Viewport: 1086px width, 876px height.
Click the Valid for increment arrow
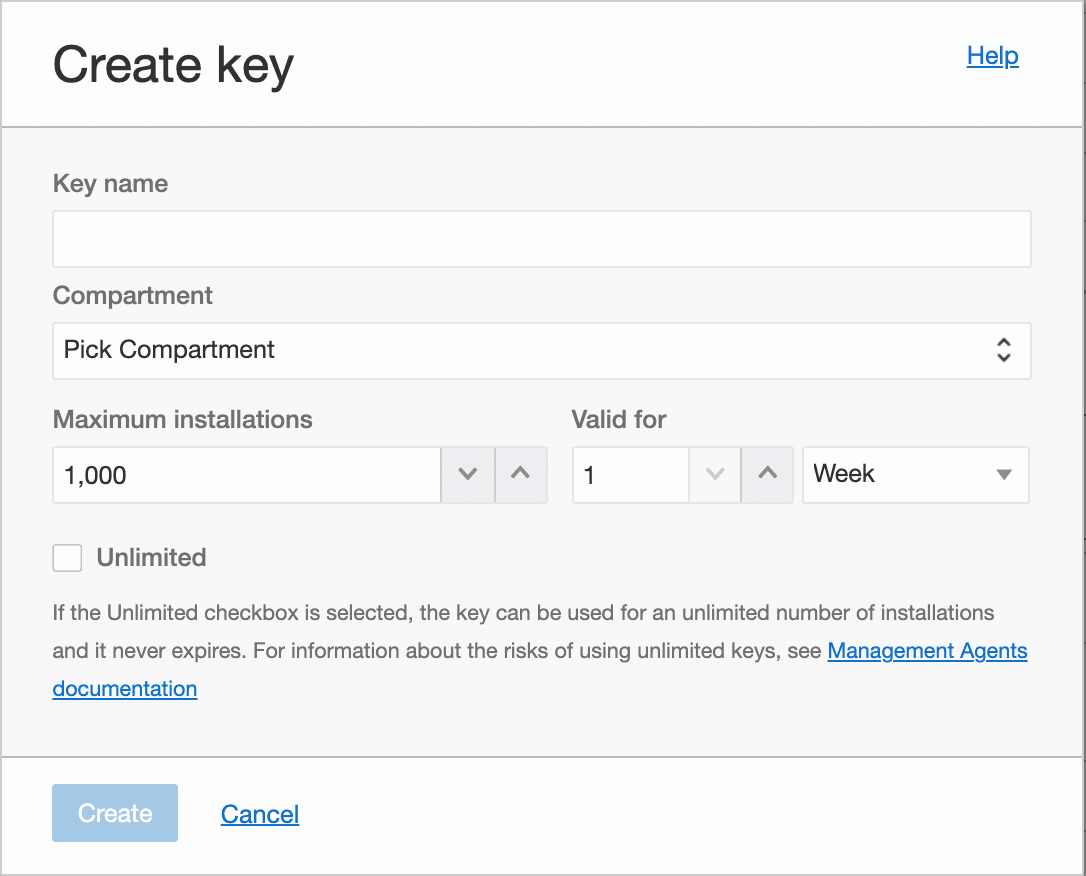767,475
